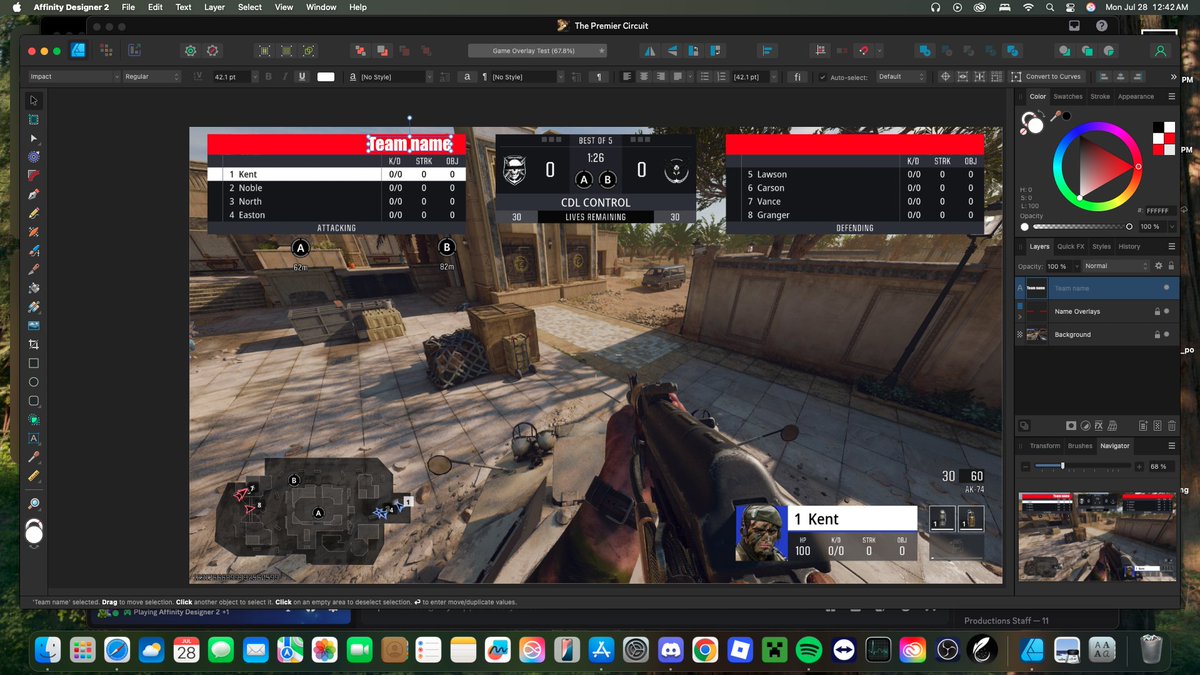This screenshot has width=1200, height=675.
Task: Toggle bold text formatting
Action: point(269,76)
